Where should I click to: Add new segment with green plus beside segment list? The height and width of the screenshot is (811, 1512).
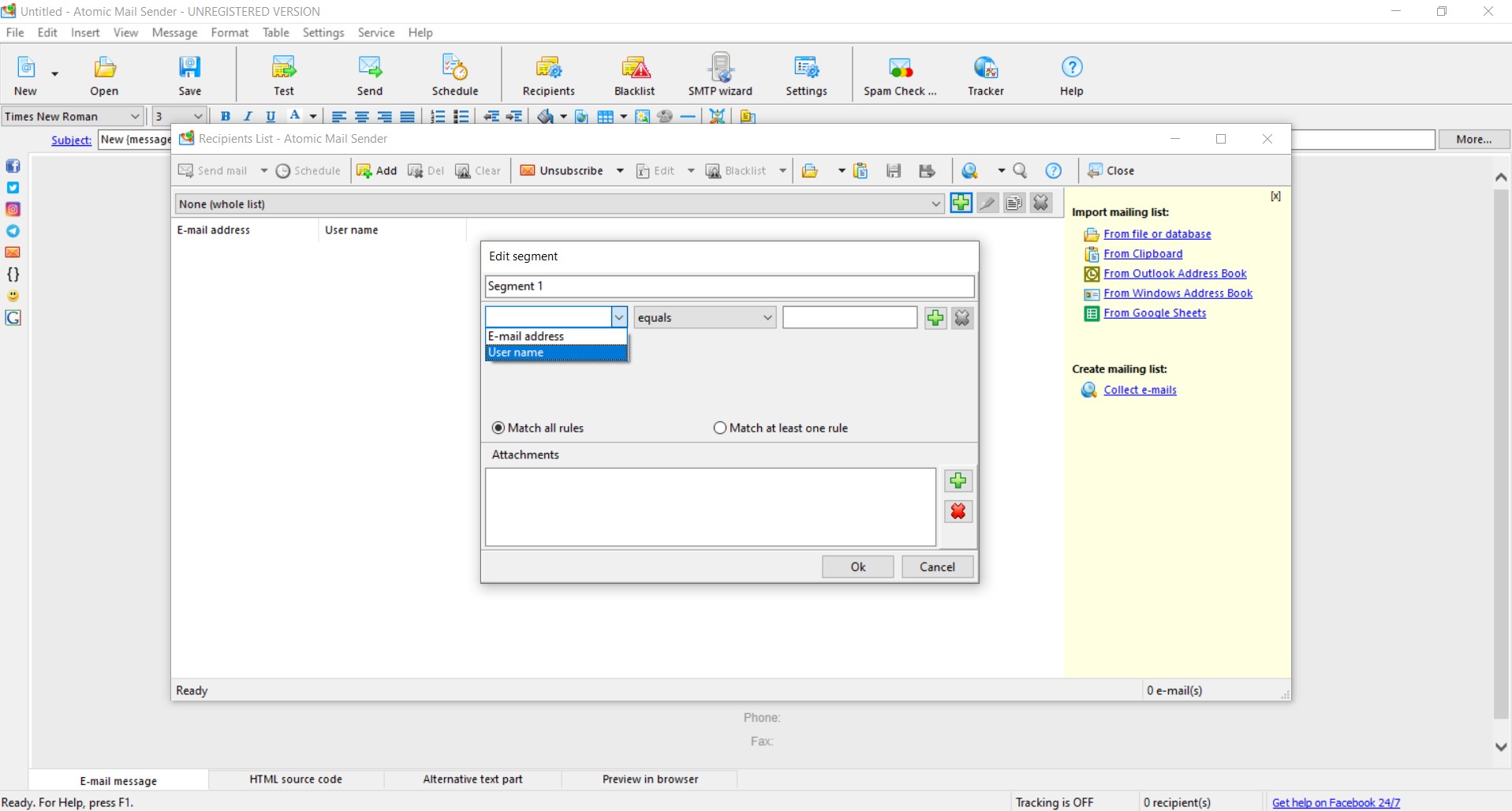click(961, 203)
